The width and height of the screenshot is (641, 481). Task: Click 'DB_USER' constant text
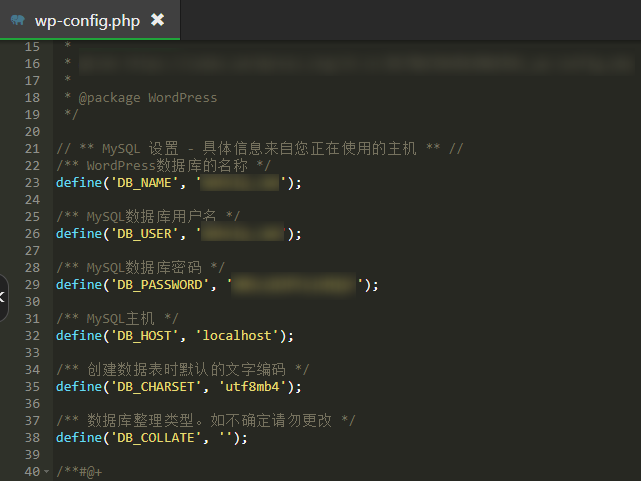[x=144, y=234]
